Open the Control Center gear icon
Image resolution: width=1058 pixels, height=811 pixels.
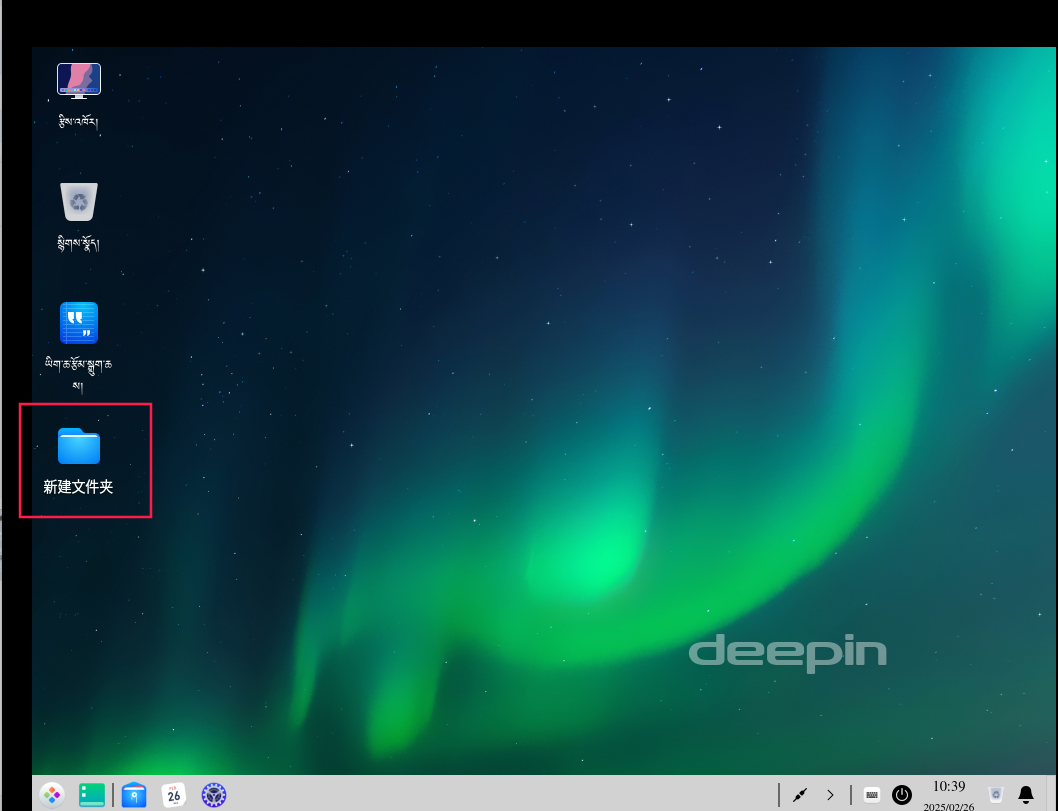pyautogui.click(x=214, y=795)
